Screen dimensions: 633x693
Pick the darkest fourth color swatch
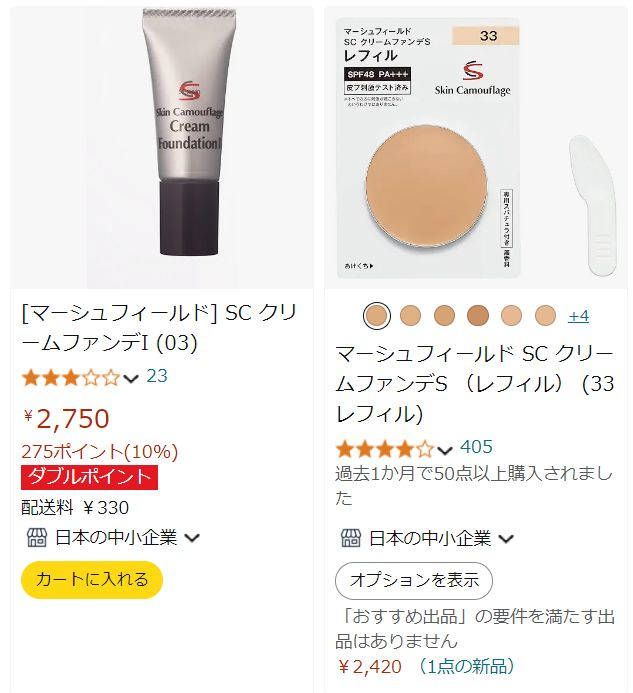click(478, 316)
